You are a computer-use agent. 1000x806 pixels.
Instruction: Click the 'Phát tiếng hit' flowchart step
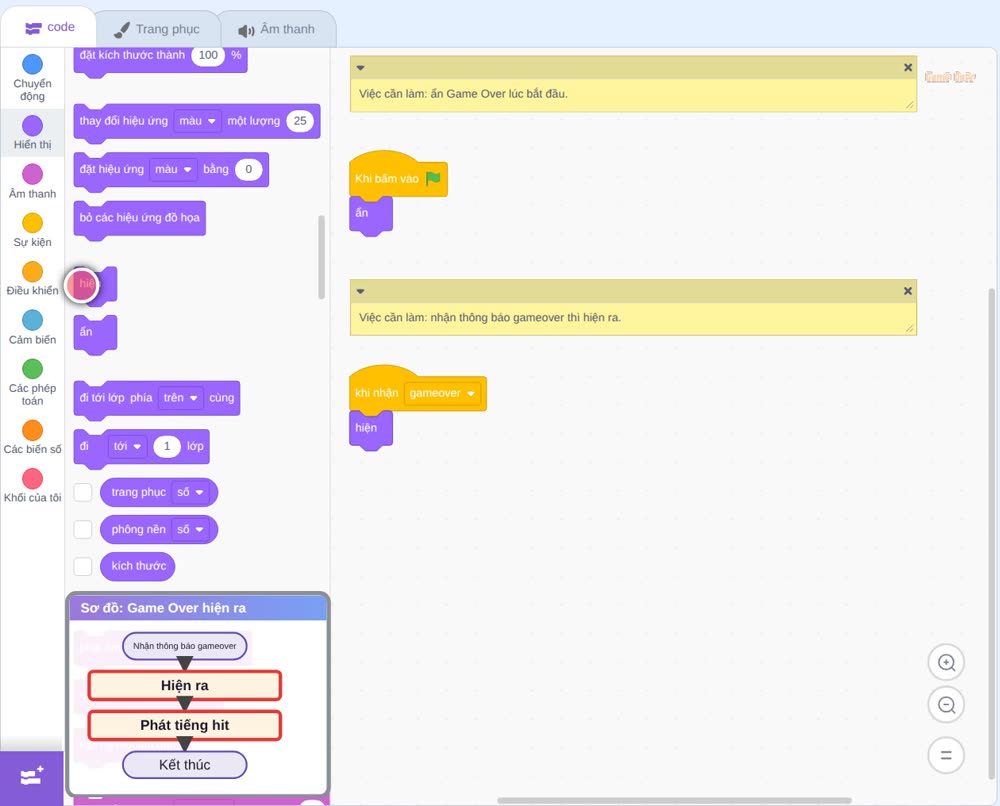(x=184, y=725)
